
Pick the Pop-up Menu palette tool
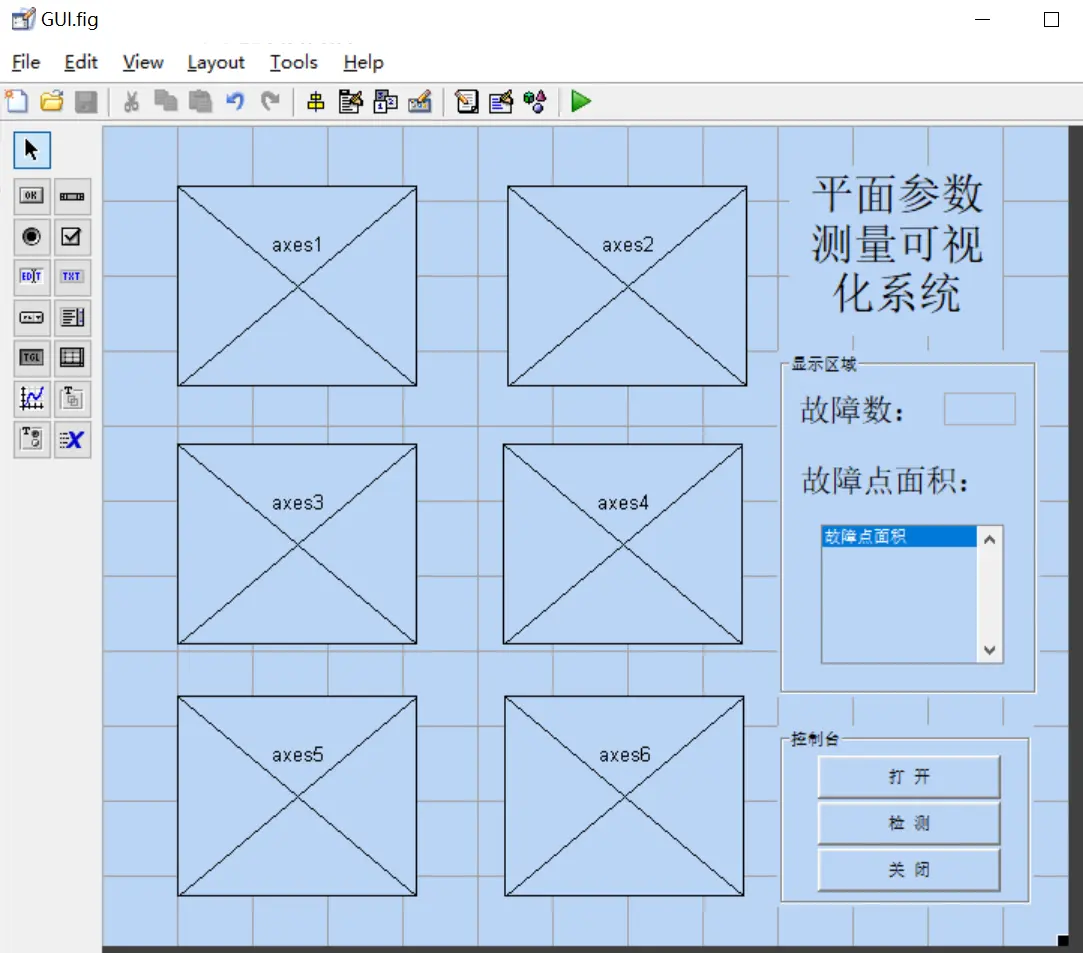32,318
